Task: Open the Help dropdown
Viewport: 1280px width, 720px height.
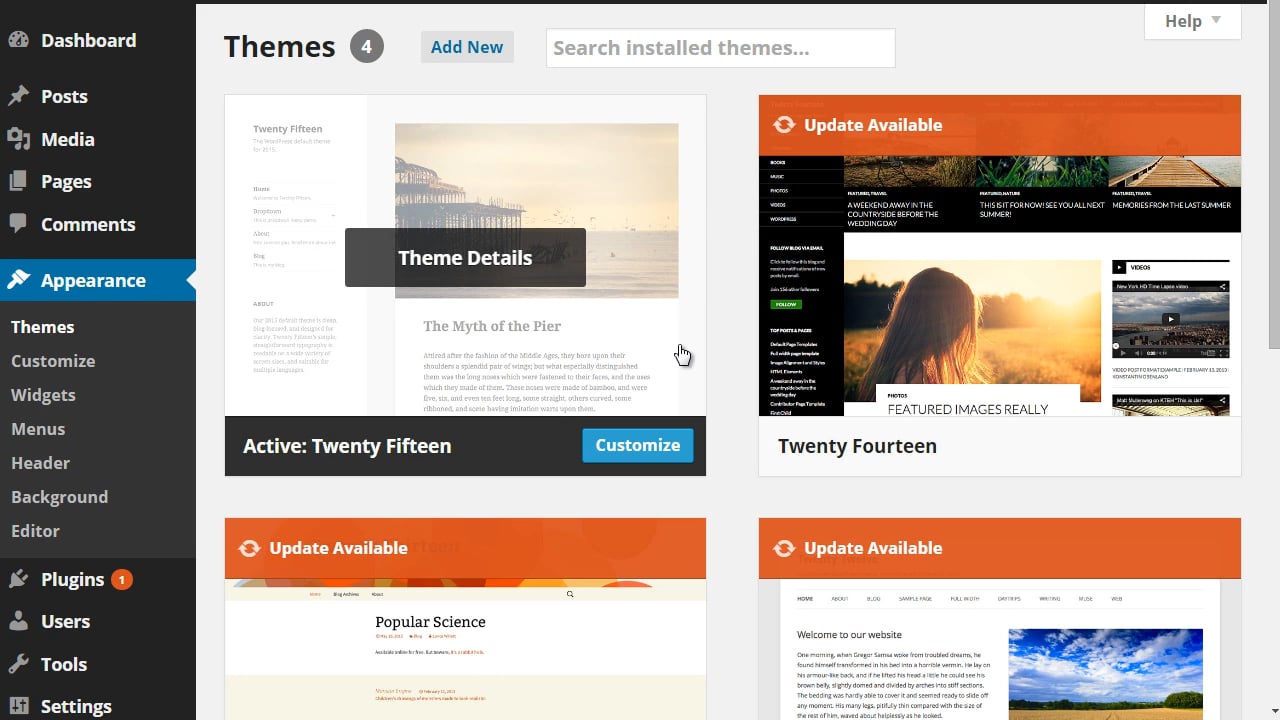Action: click(1191, 21)
